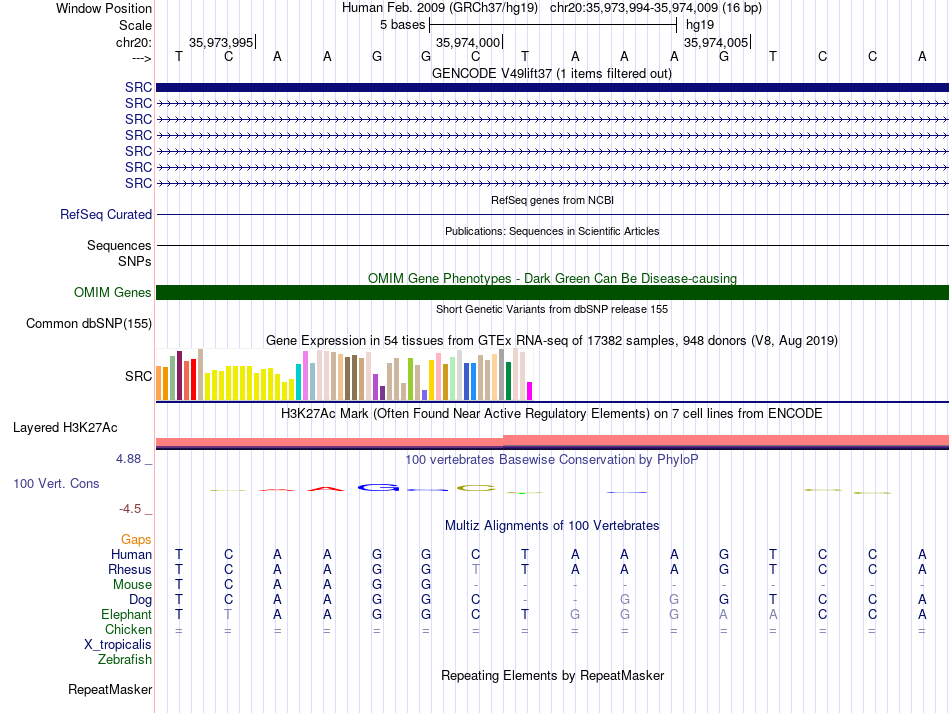Select the Zebrafish species row label
950x713 pixels.
coord(125,659)
